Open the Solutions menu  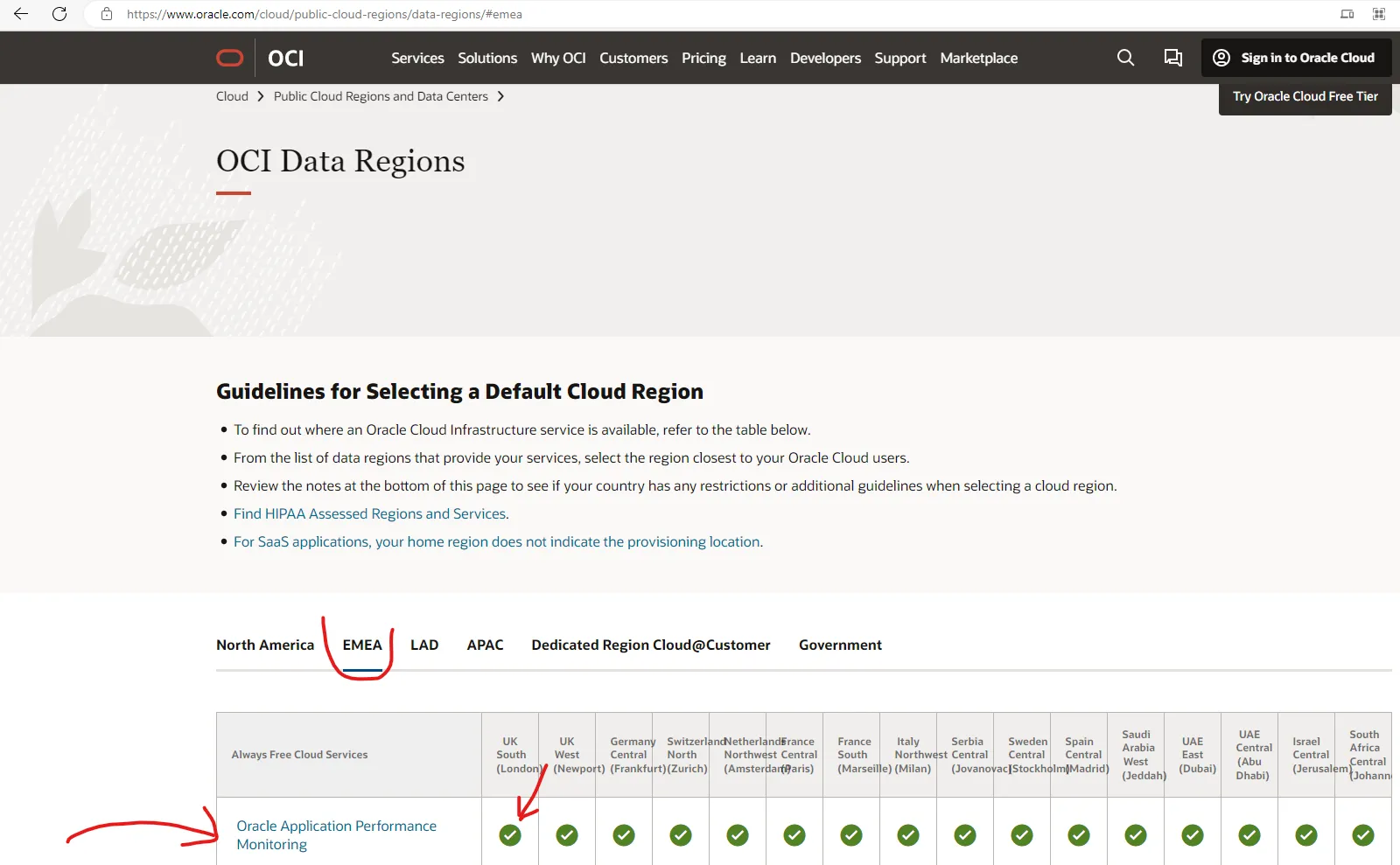(487, 58)
